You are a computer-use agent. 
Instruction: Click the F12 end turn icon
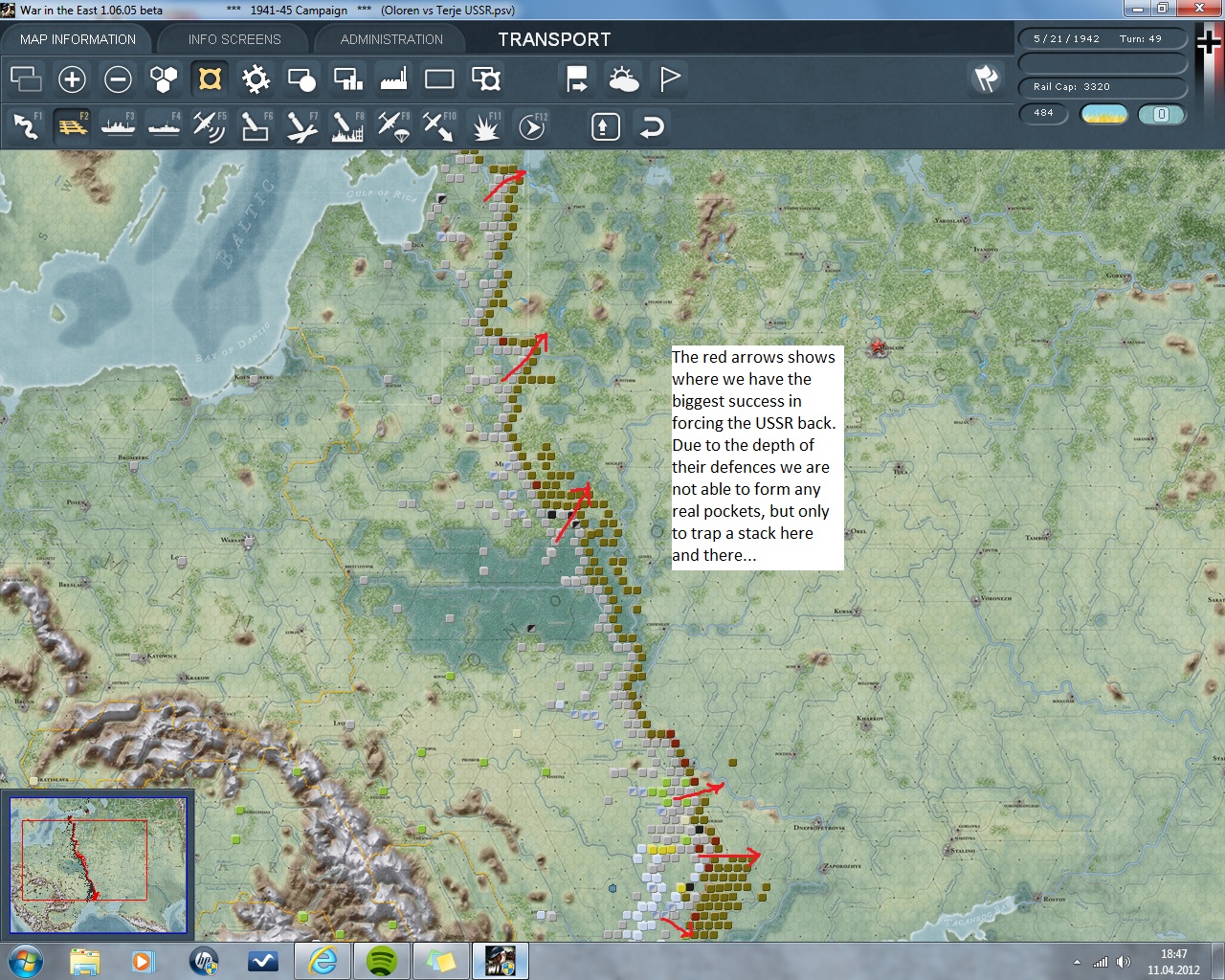click(531, 125)
